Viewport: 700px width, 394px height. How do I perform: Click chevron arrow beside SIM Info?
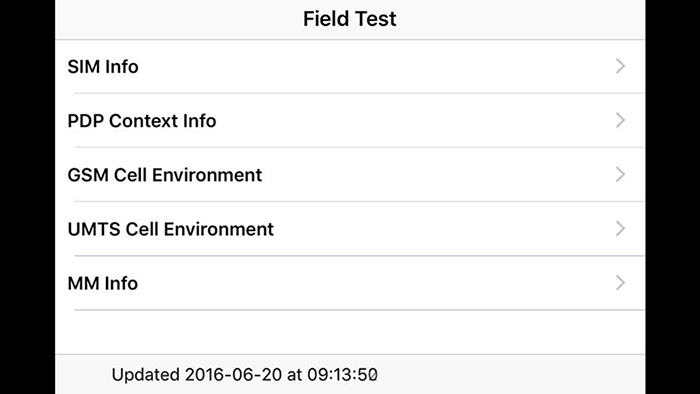[620, 66]
